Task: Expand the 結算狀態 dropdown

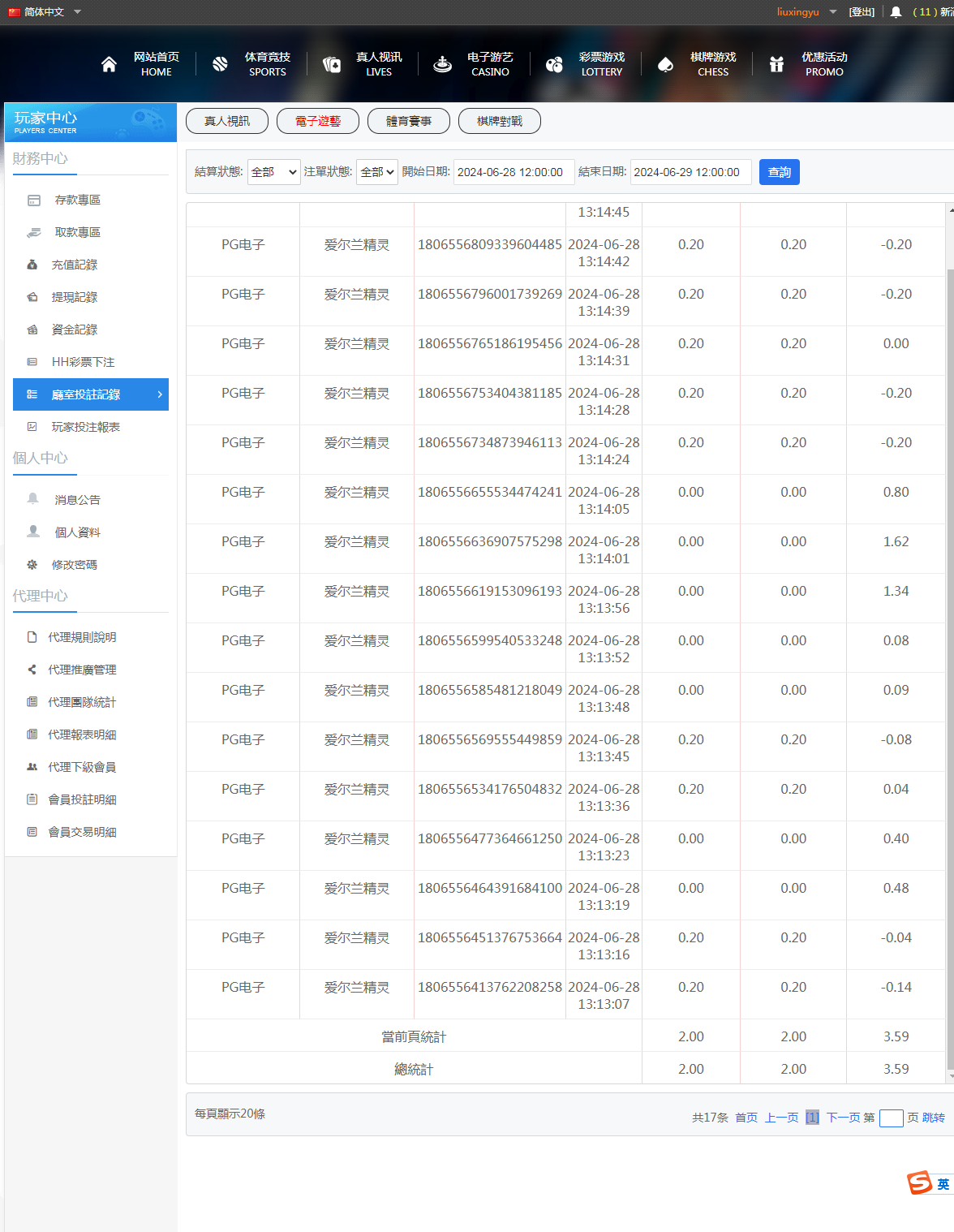Action: [273, 172]
